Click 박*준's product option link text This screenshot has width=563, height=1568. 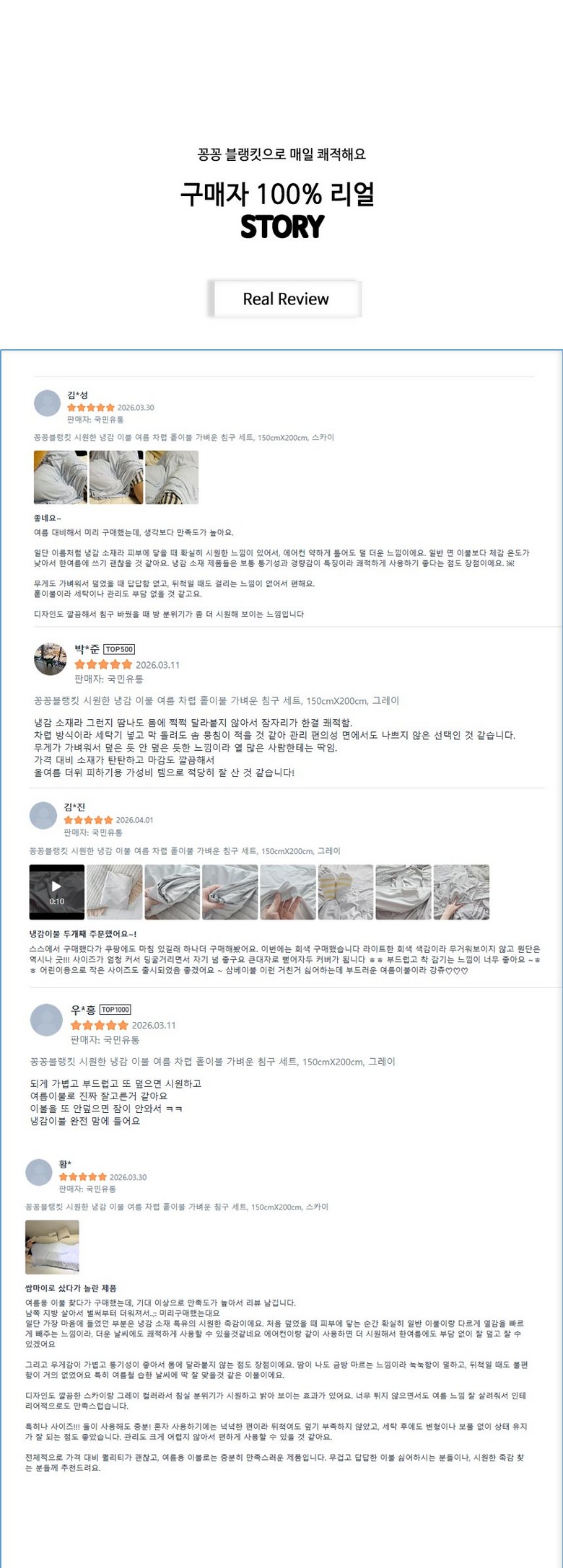pos(217,700)
